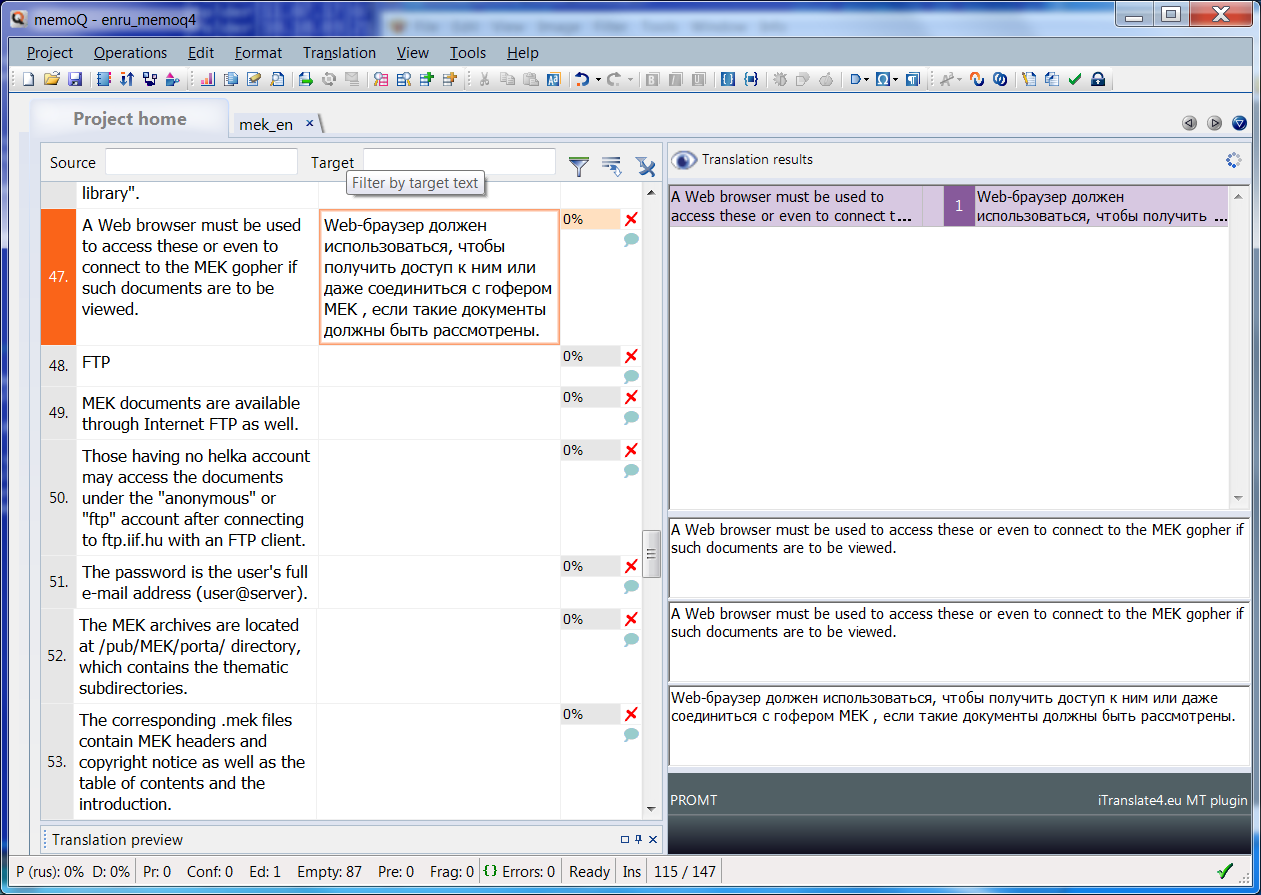The image size is (1261, 895).
Task: Click the Save (floppy disk) toolbar icon
Action: click(72, 79)
